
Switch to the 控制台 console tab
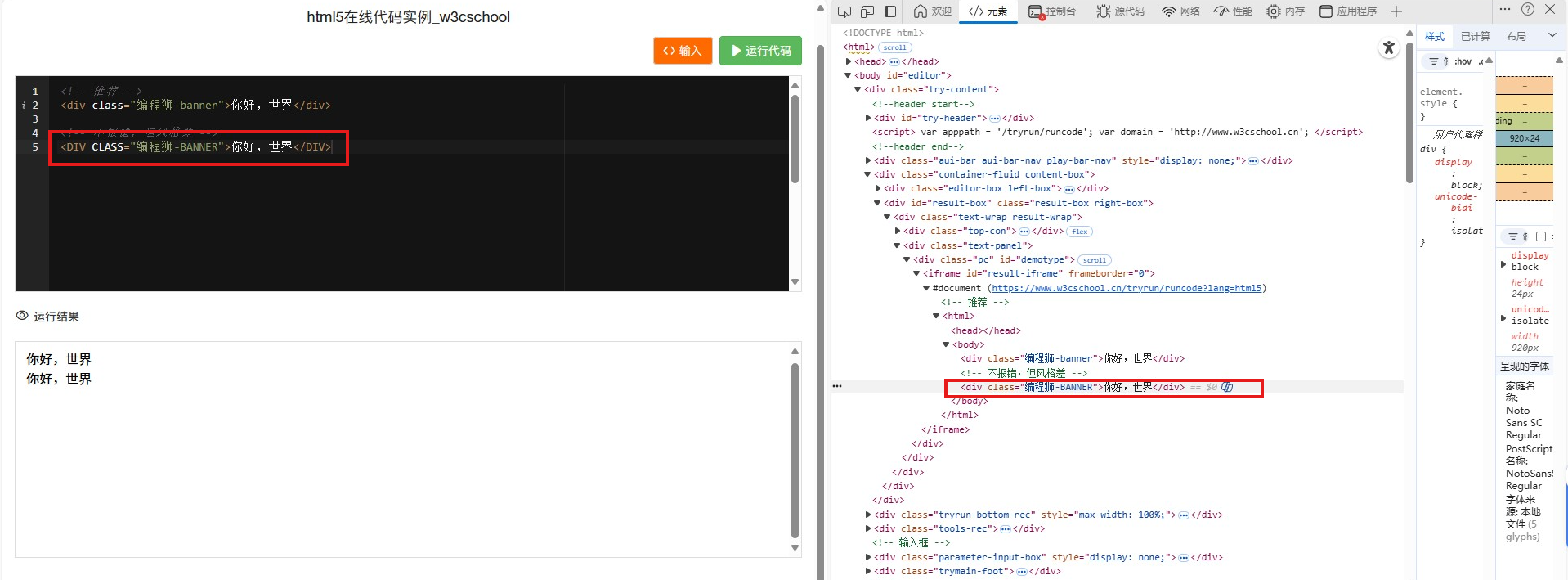click(1052, 11)
